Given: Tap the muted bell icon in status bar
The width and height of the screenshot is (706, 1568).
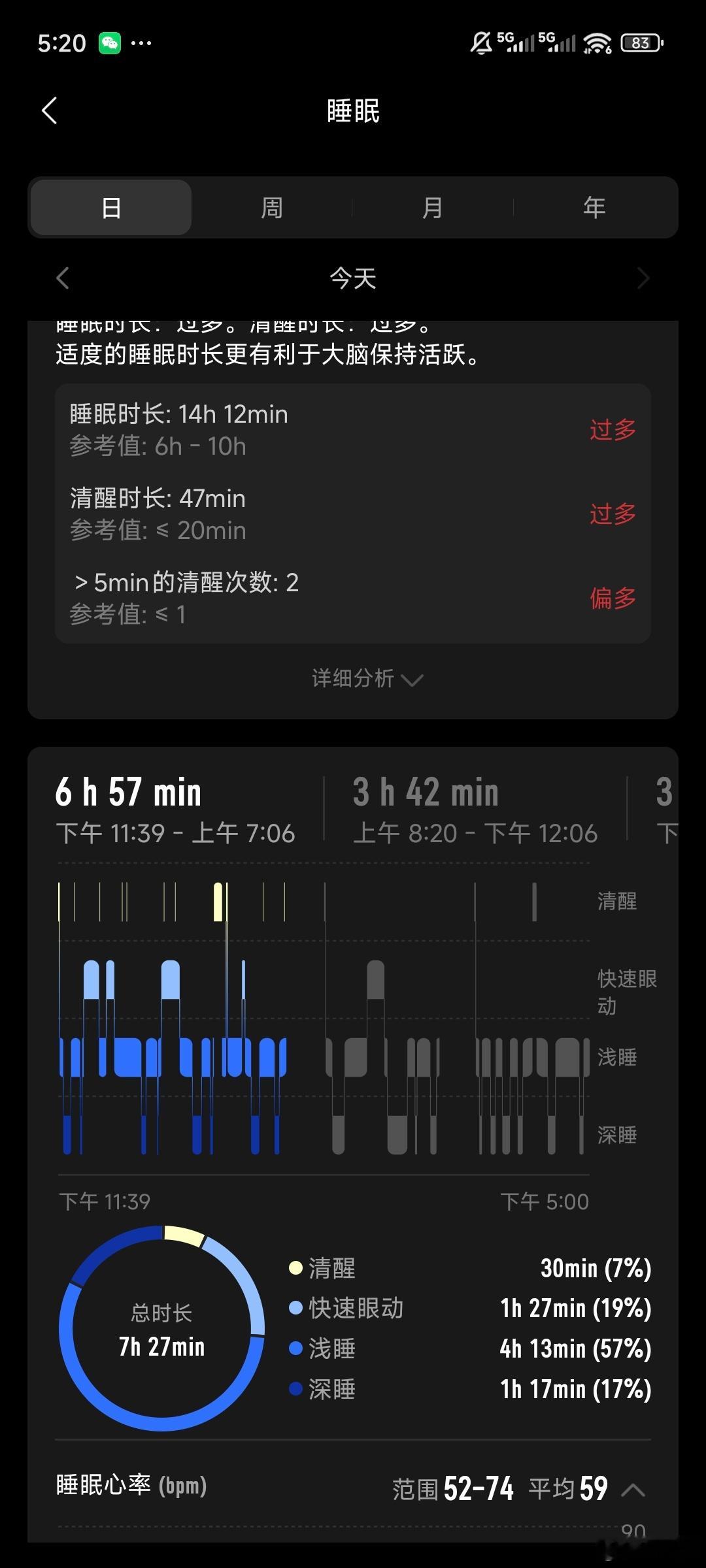Looking at the screenshot, I should [x=481, y=43].
